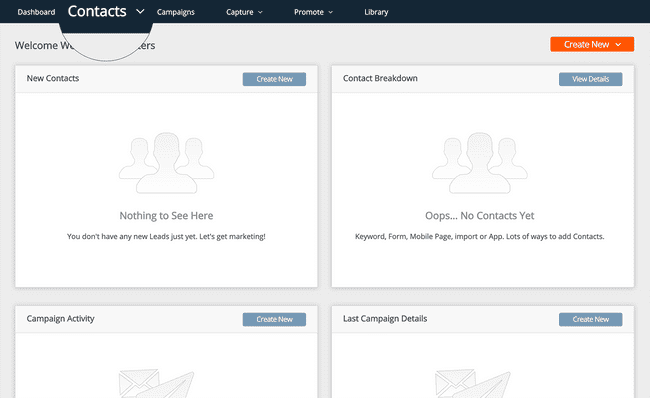Expand the Capture dropdown arrow
Image resolution: width=650 pixels, height=398 pixels.
[260, 12]
